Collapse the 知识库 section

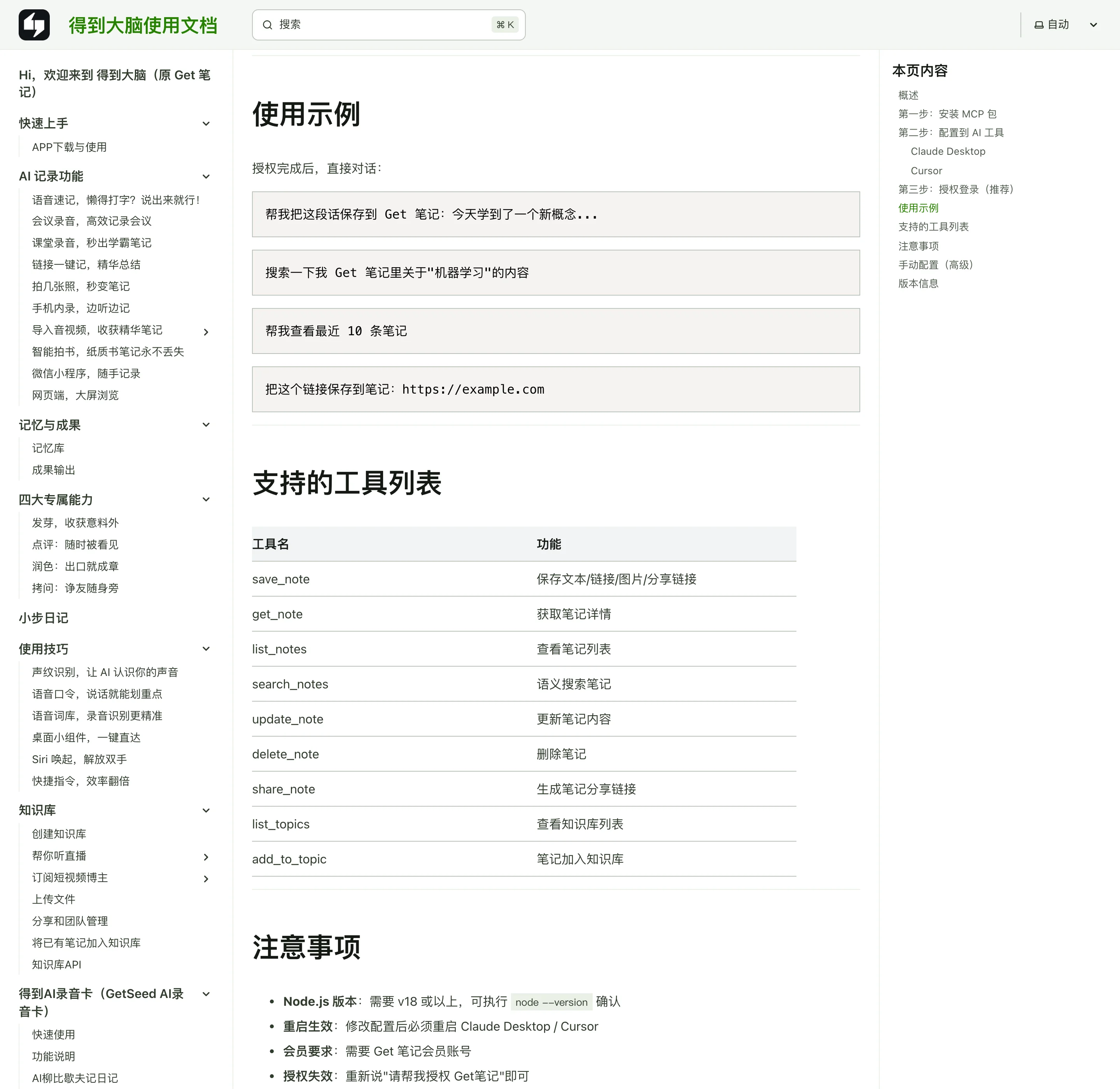coord(206,810)
